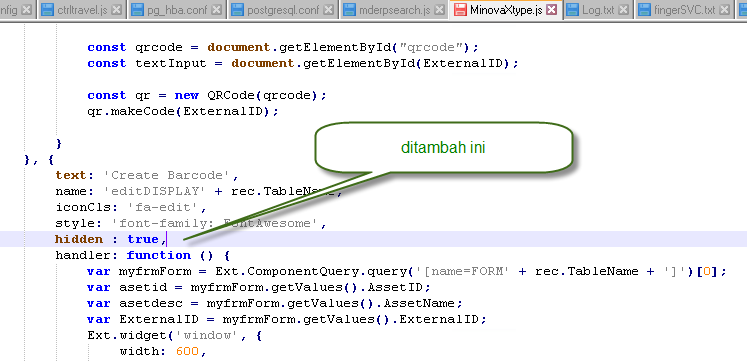
Task: Switch to the mderpsearch.js tab
Action: pos(394,10)
